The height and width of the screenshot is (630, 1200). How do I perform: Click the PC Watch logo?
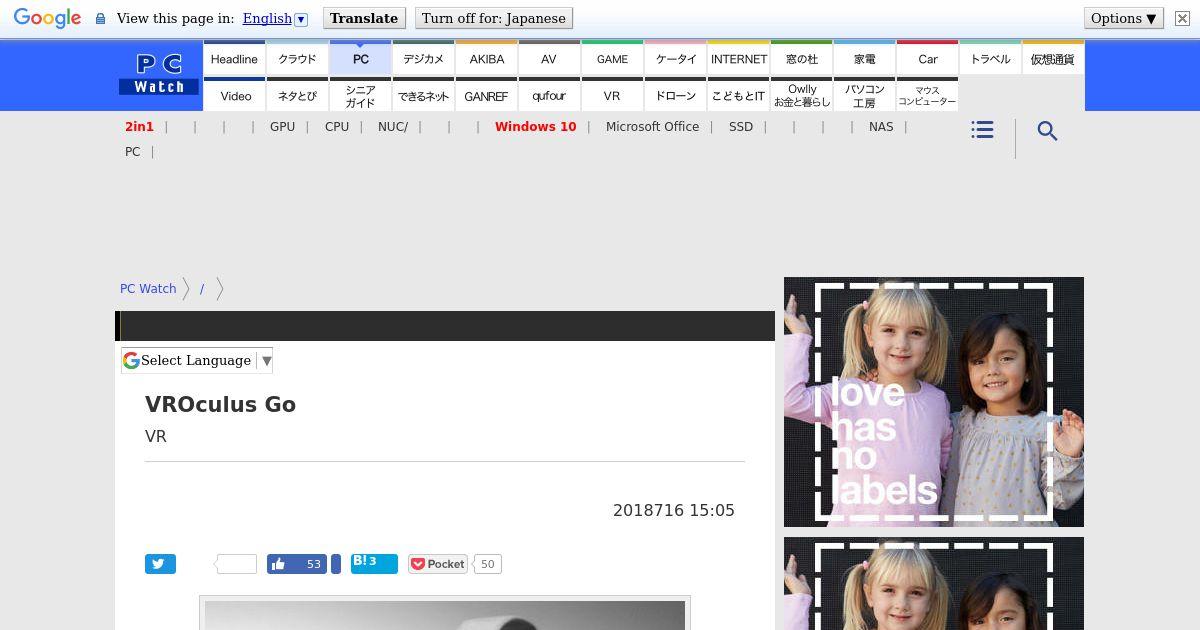click(x=159, y=75)
